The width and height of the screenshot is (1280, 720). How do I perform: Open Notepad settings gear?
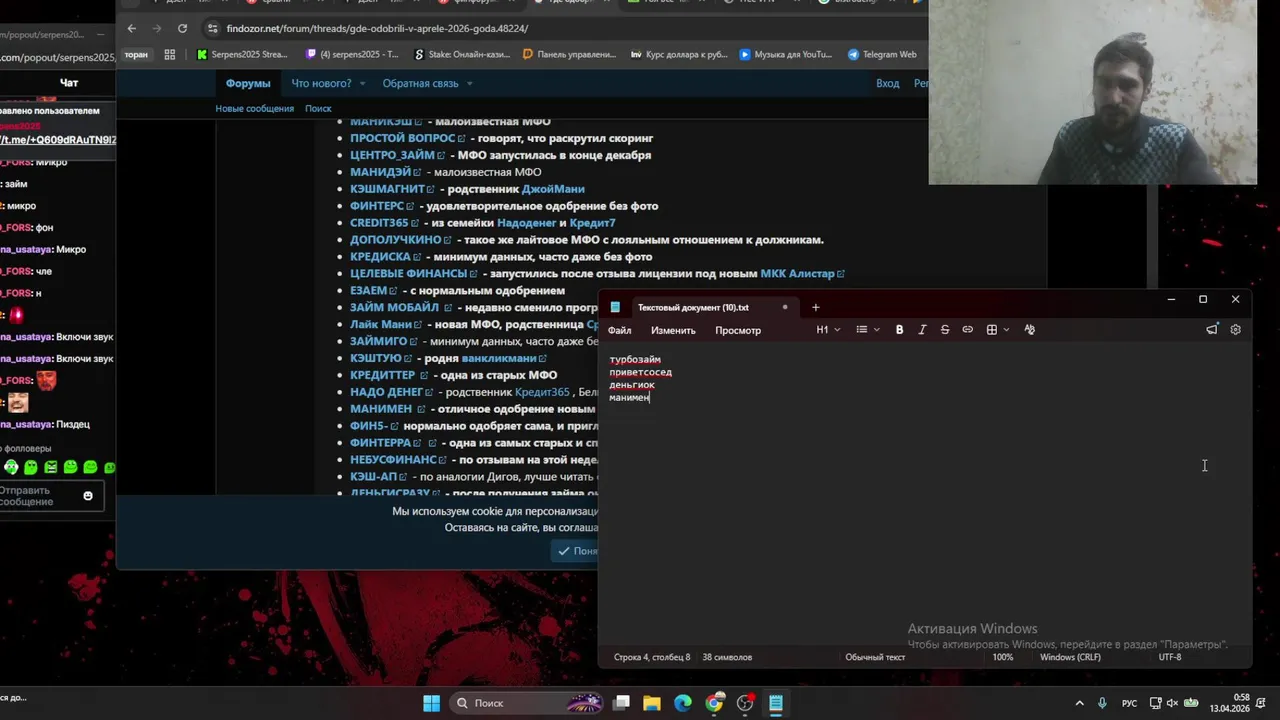1235,329
